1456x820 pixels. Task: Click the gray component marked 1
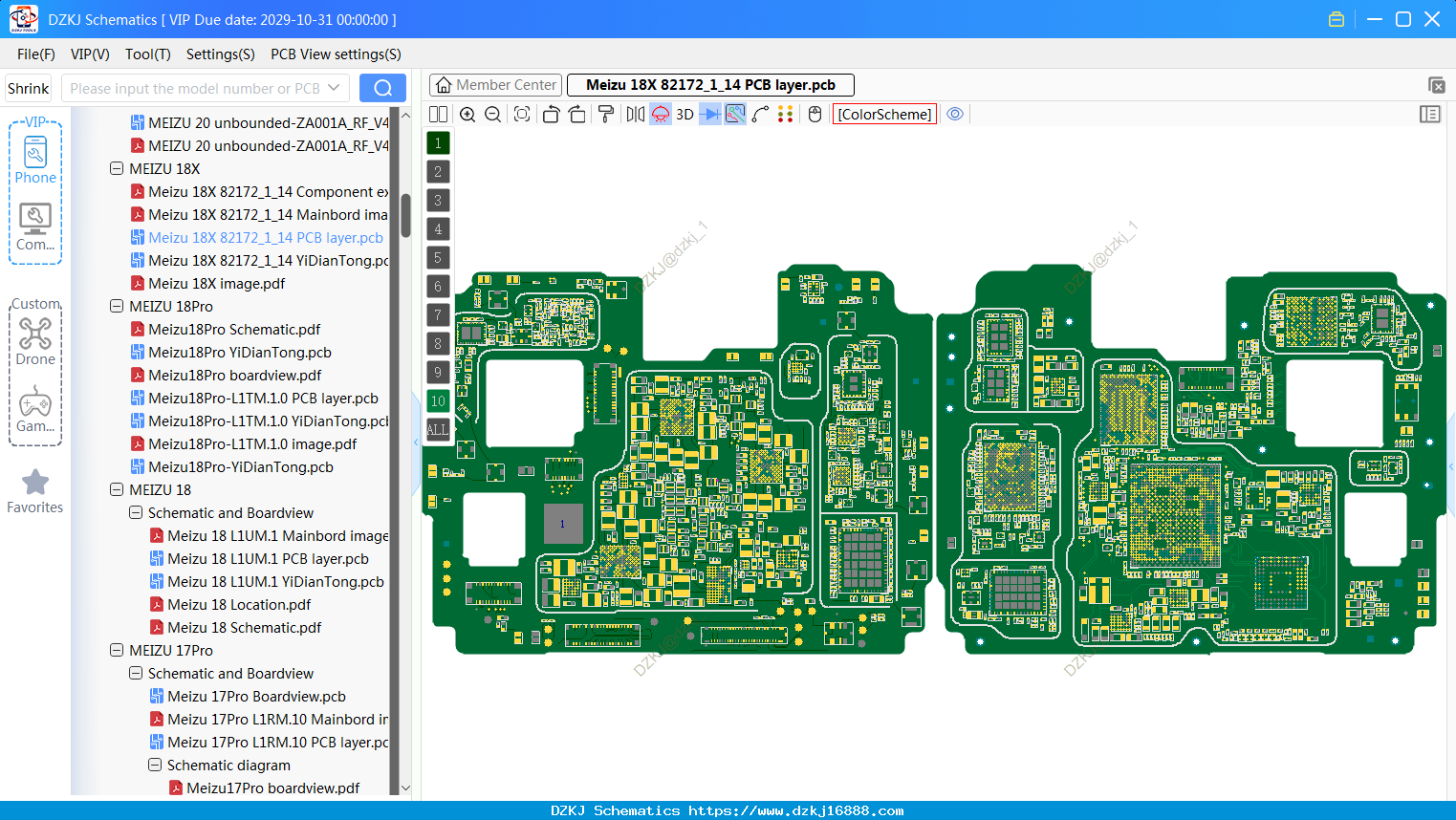pos(563,524)
